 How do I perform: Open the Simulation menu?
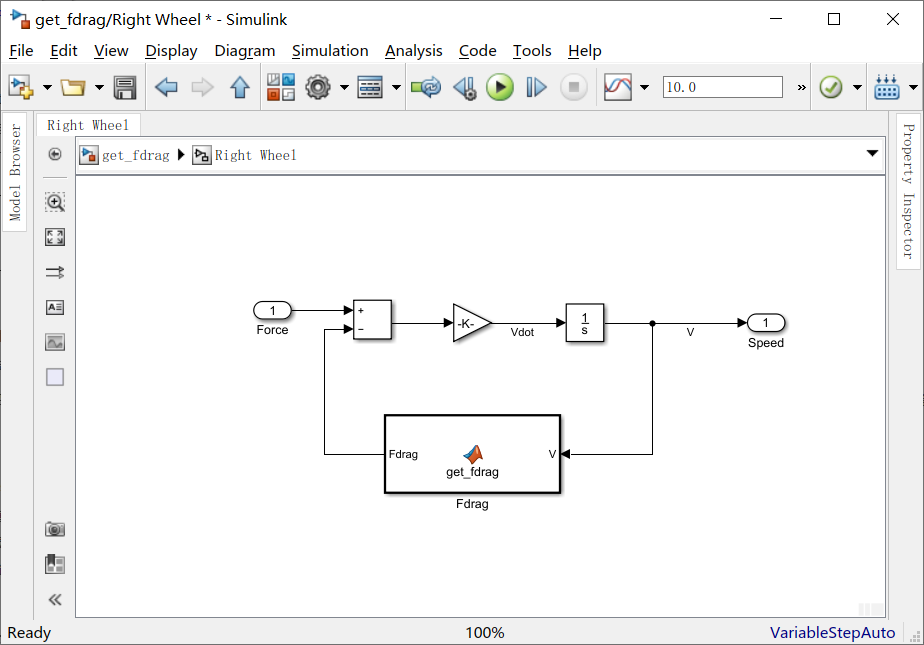(330, 51)
